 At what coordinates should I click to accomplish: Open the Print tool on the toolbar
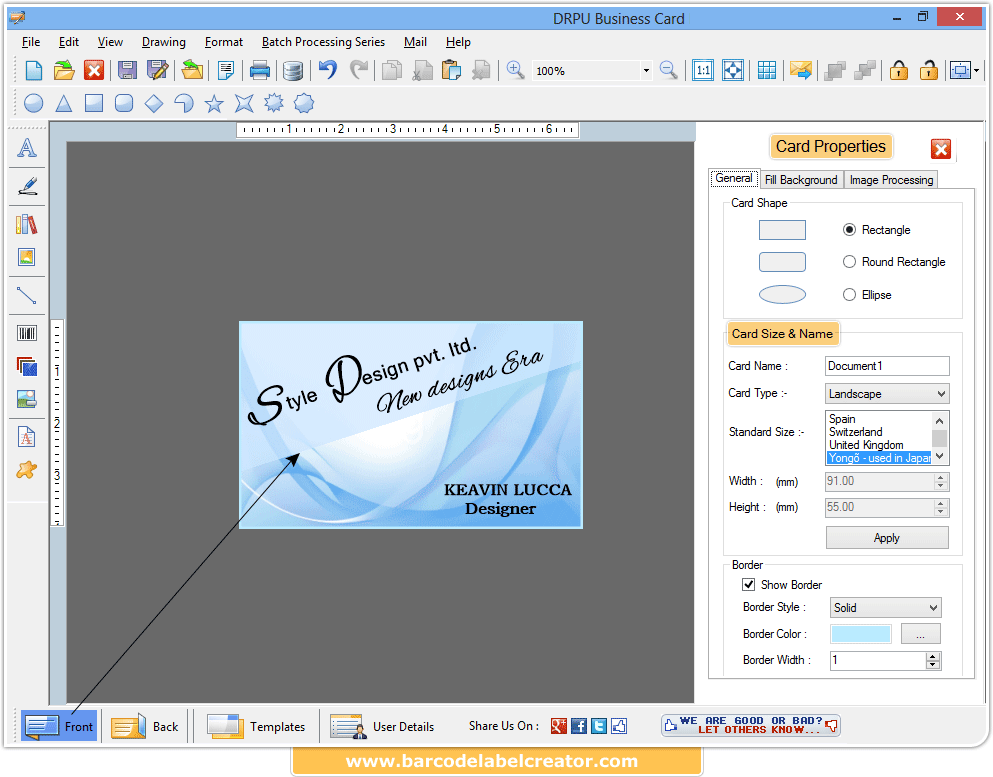[x=259, y=70]
